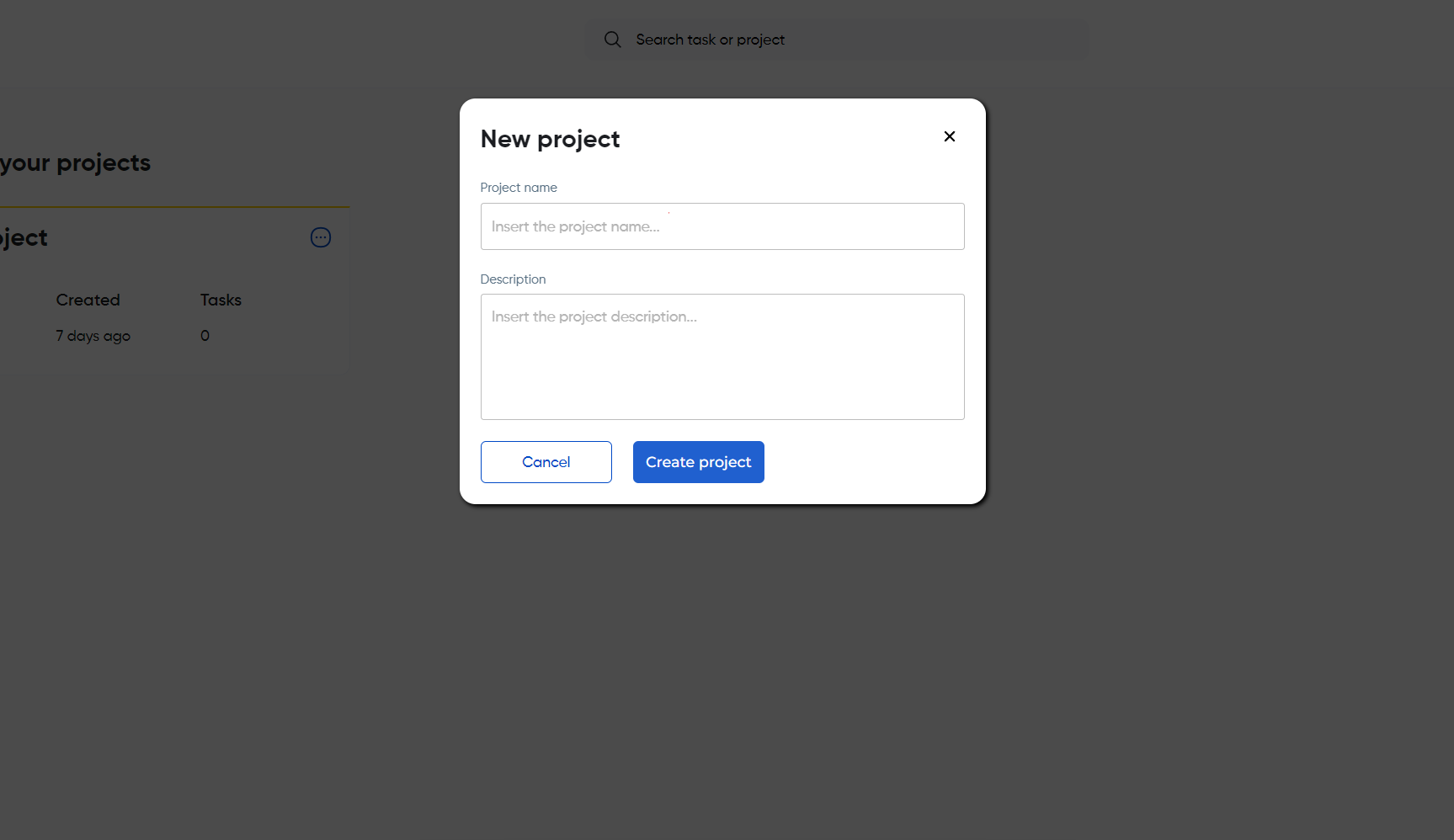Click the your projects heading
Screen dimensions: 1454x840
[76, 162]
